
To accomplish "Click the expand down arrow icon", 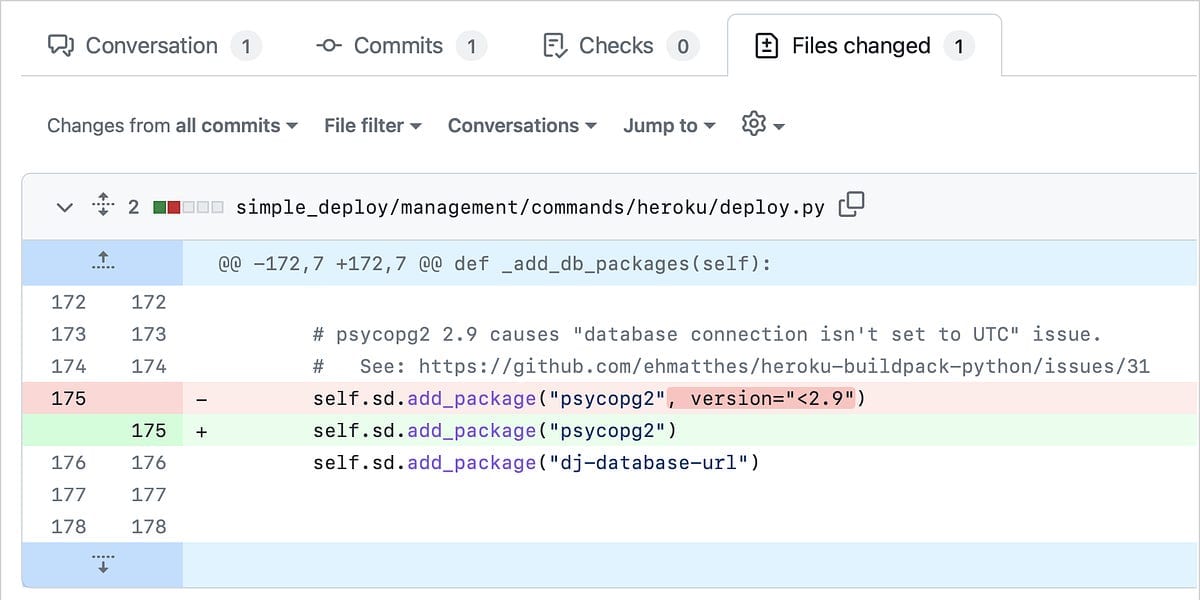I will [101, 564].
